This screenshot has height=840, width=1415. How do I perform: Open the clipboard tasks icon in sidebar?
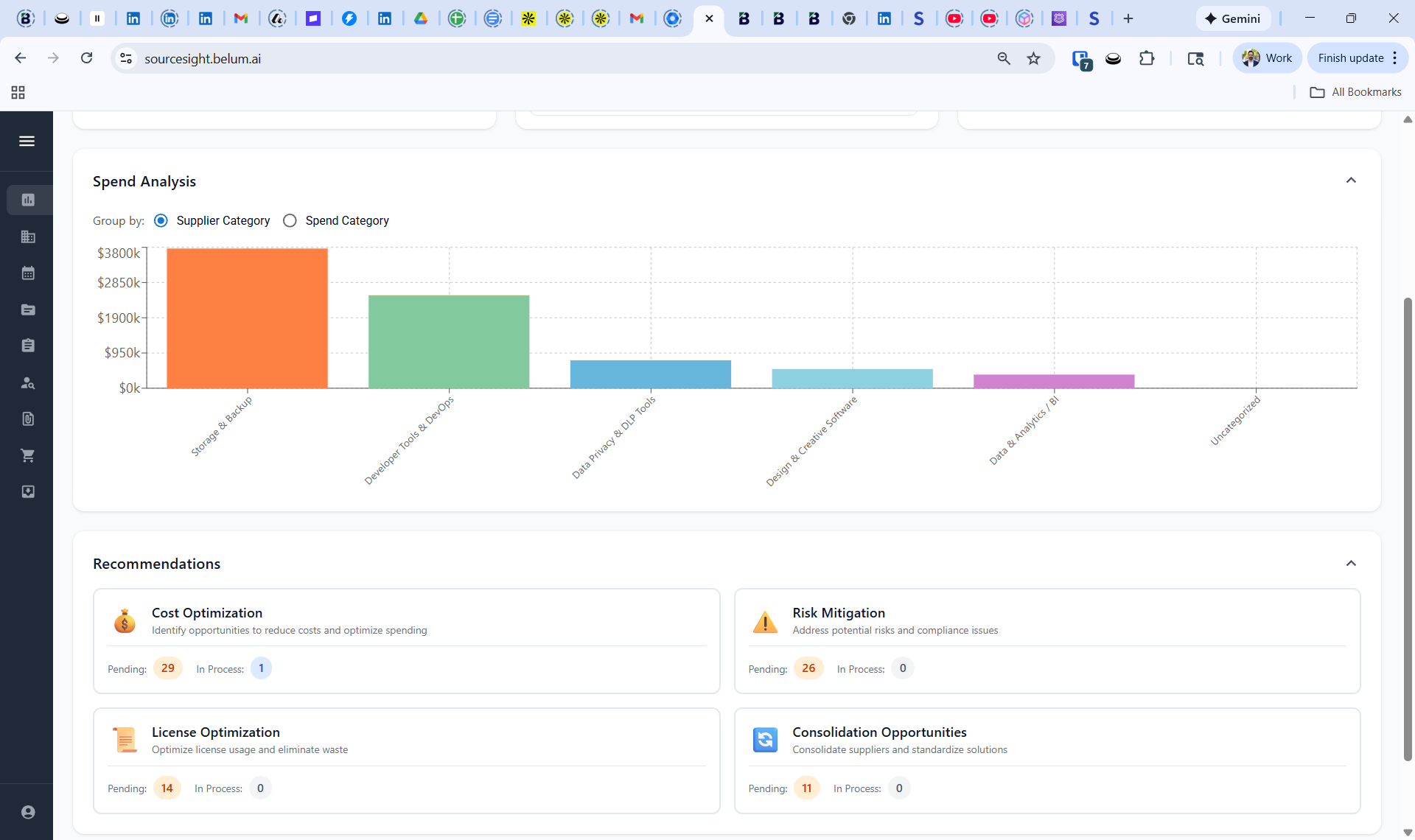27,344
